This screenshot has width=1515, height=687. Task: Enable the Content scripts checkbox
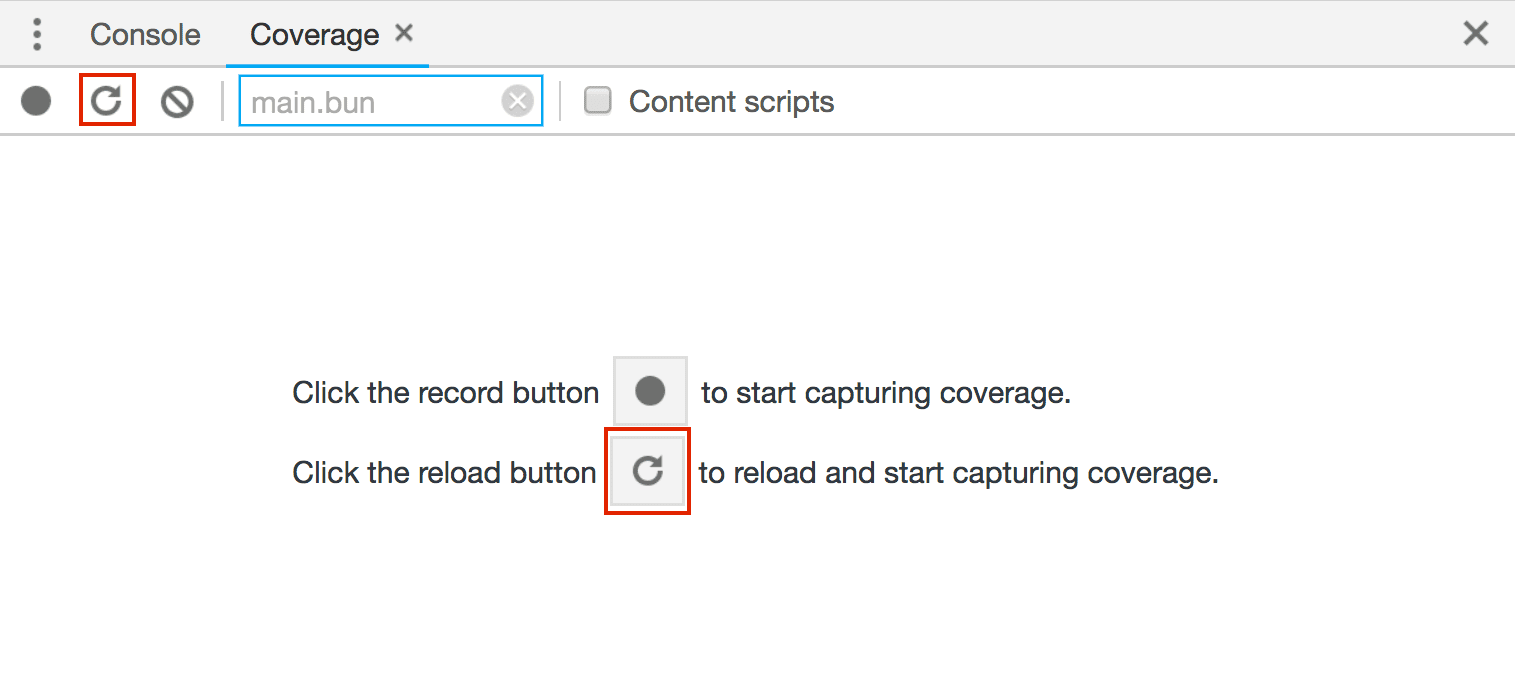coord(597,100)
